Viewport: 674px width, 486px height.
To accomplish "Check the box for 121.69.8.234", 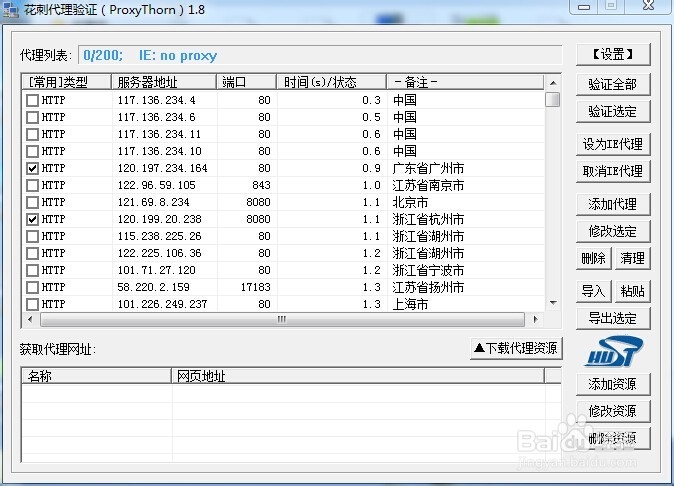I will 32,202.
